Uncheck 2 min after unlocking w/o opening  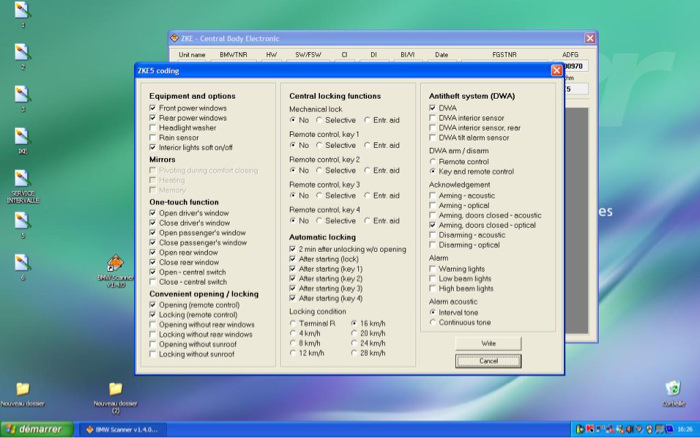coord(292,249)
